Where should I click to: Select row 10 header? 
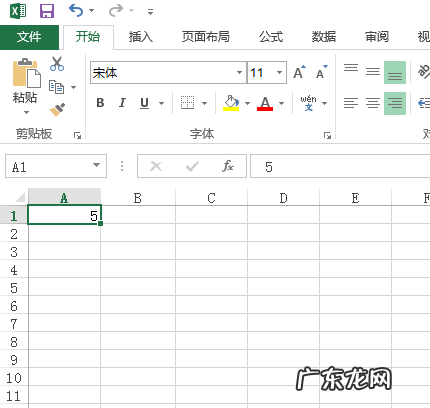pos(14,378)
